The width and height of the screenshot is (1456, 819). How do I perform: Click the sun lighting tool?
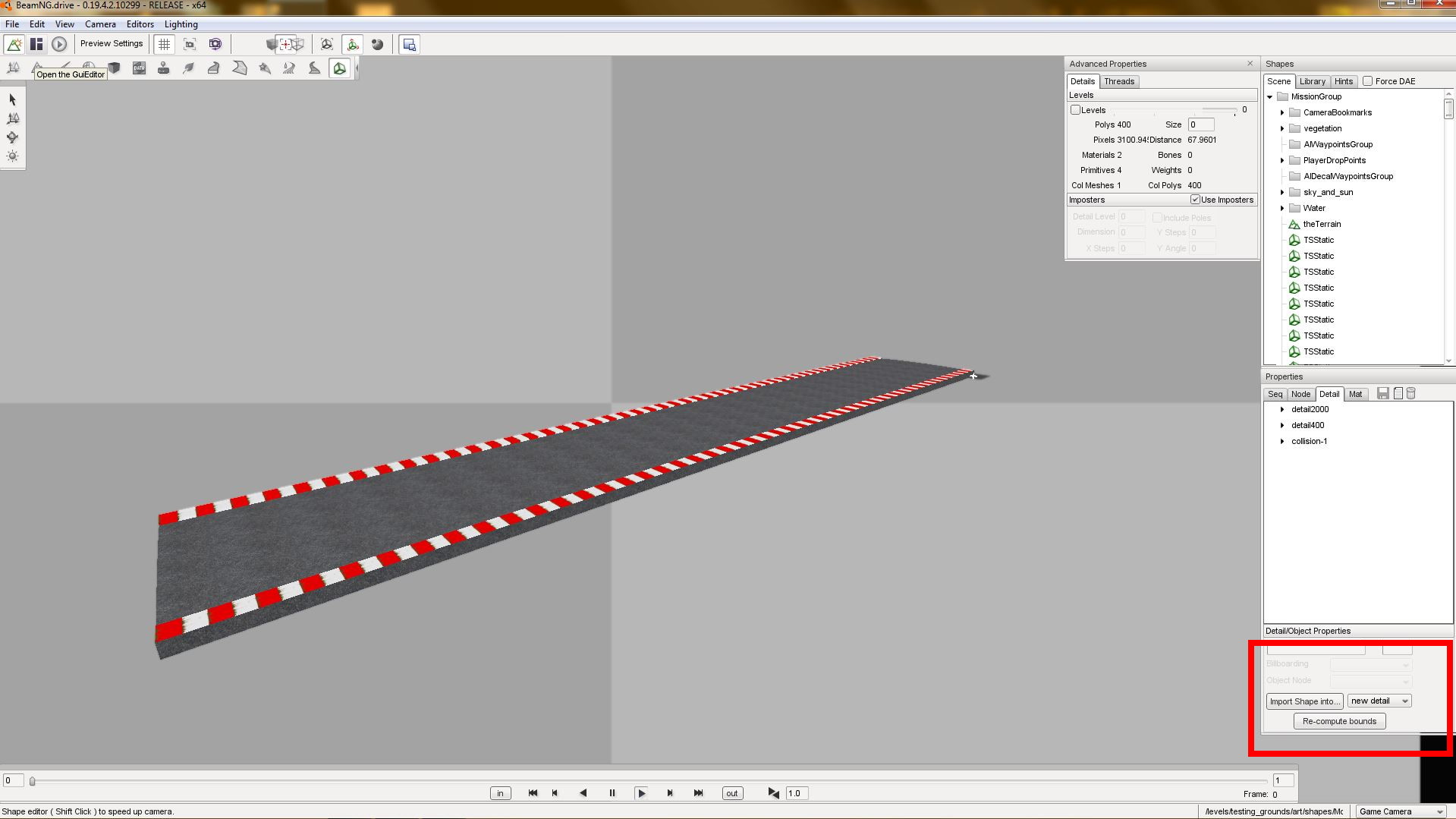click(x=12, y=156)
